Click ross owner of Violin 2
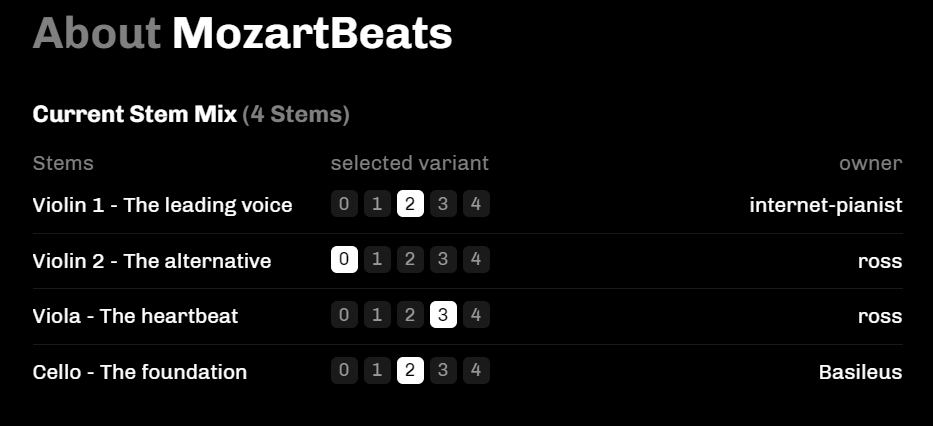Screen dimensions: 933x426 click(879, 261)
